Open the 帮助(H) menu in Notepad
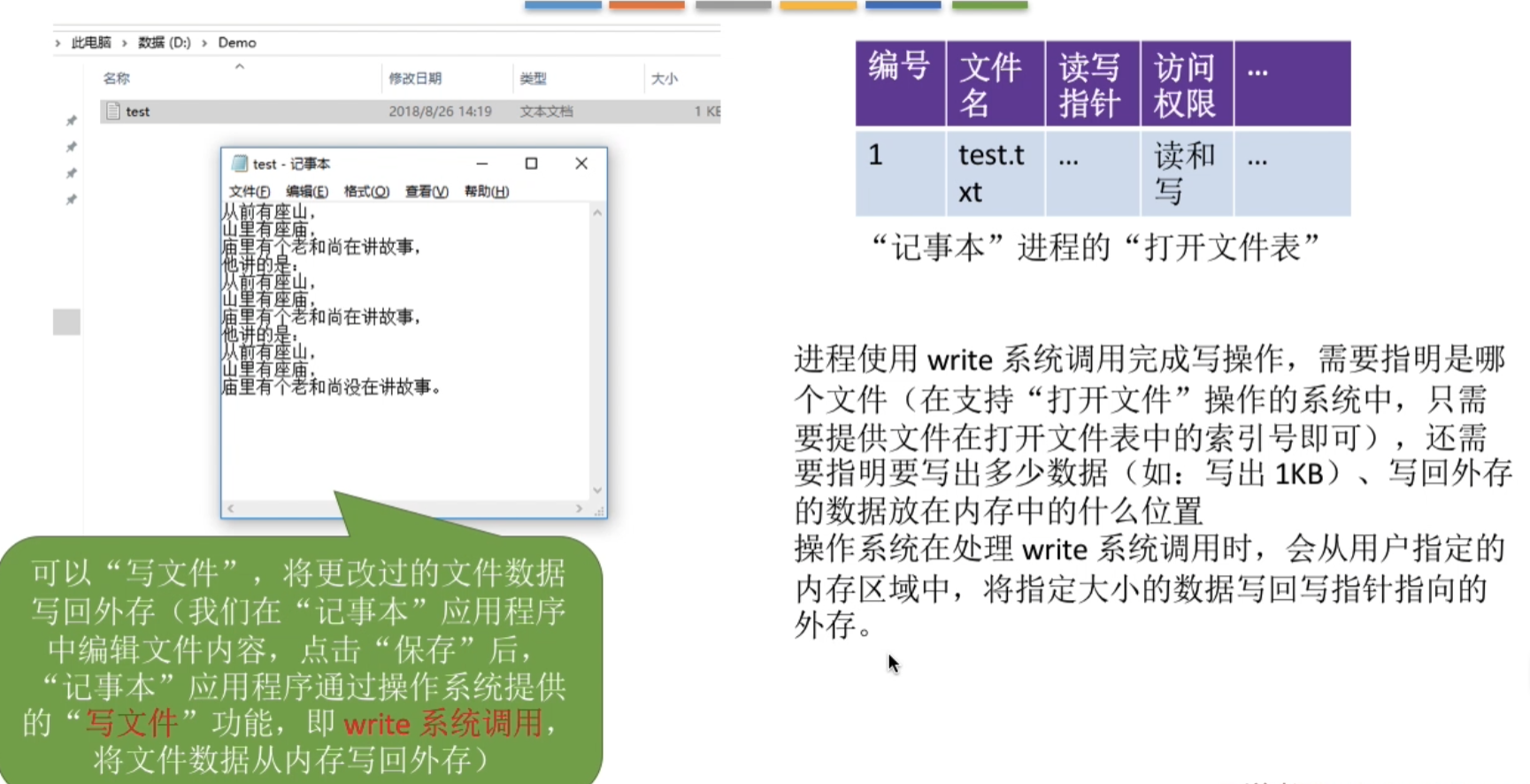 tap(487, 191)
